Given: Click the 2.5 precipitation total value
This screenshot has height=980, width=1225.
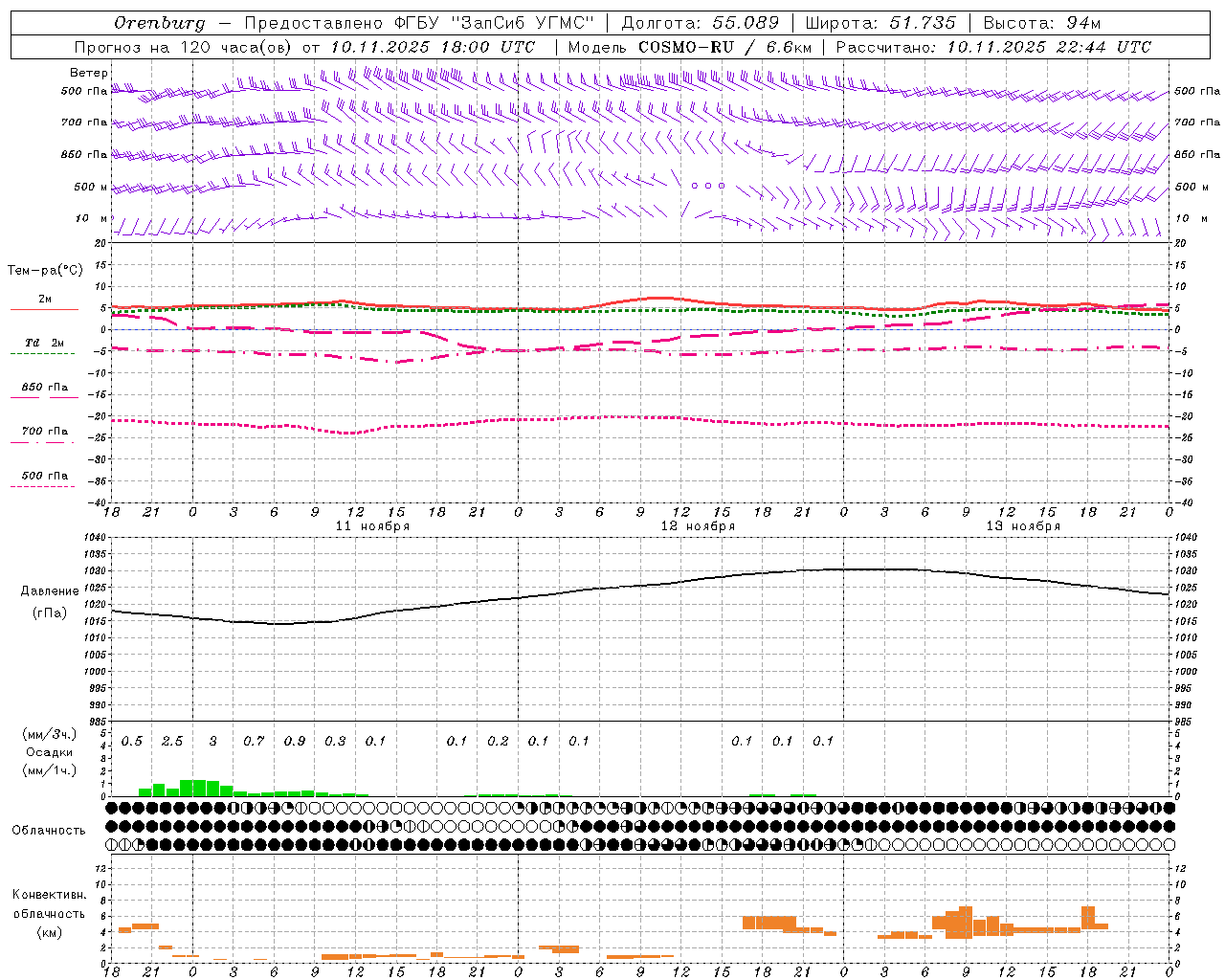Looking at the screenshot, I should point(172,742).
